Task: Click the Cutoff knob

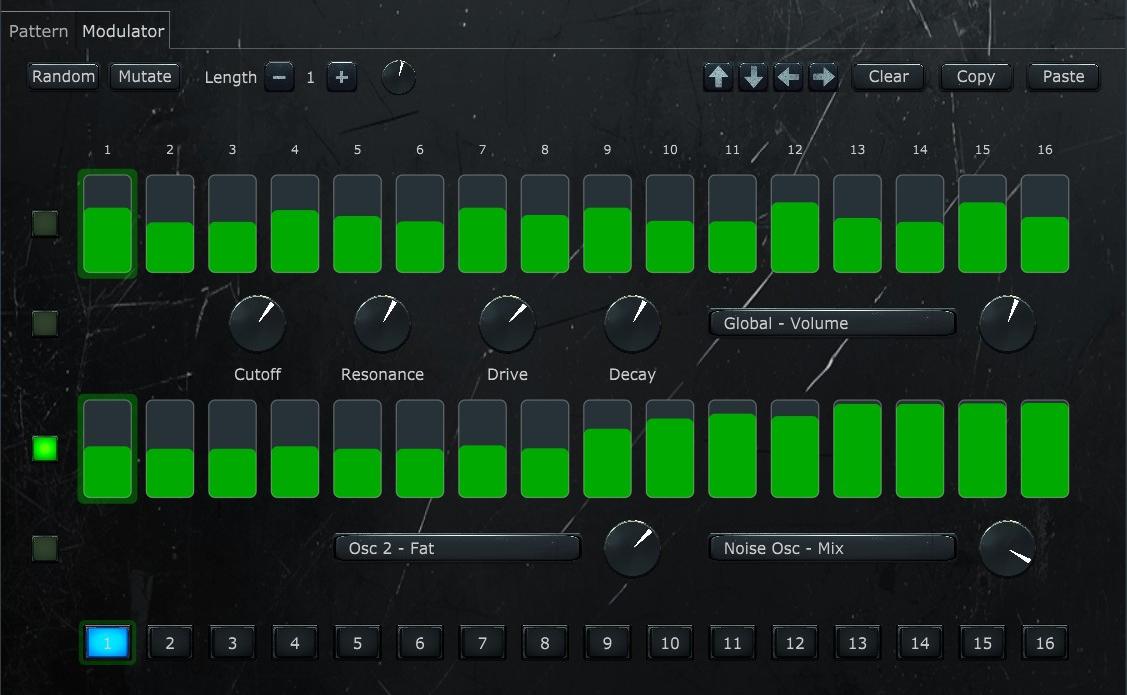Action: click(257, 323)
